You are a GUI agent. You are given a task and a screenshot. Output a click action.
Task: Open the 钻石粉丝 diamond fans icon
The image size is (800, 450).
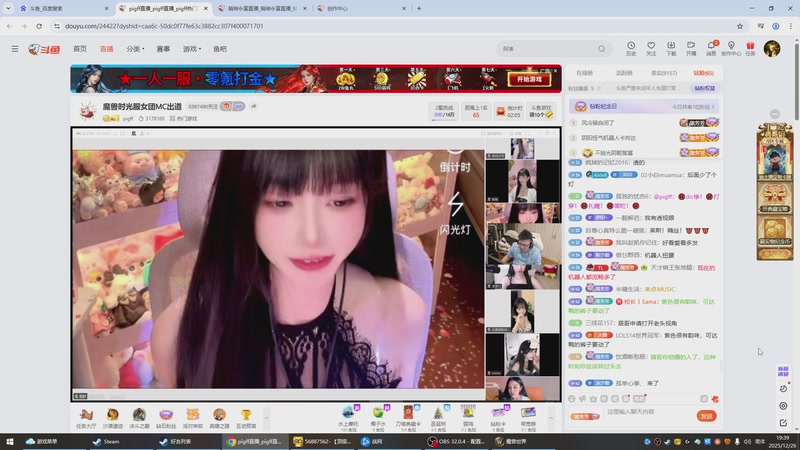166,418
